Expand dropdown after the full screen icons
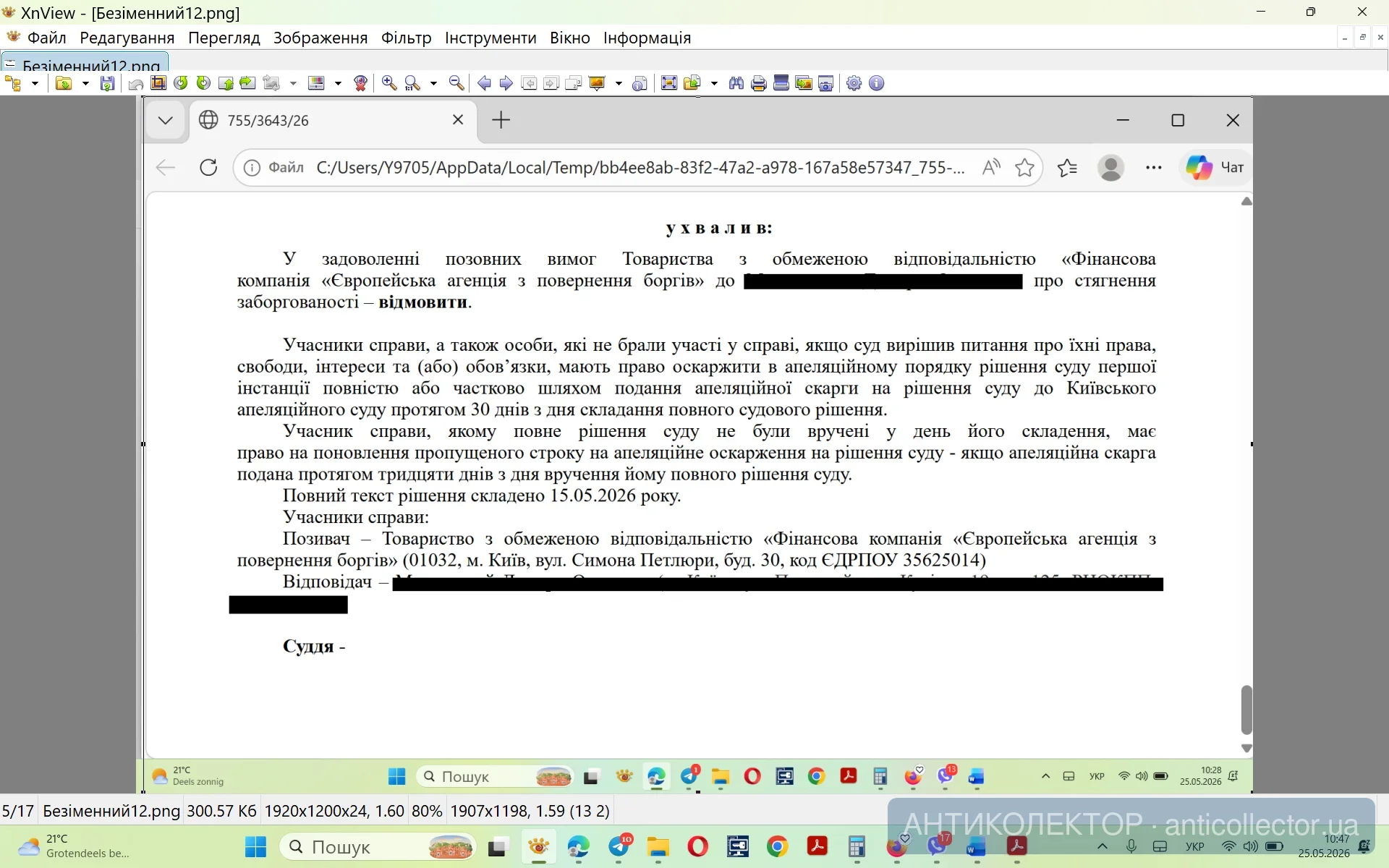This screenshot has width=1389, height=868. point(714,83)
